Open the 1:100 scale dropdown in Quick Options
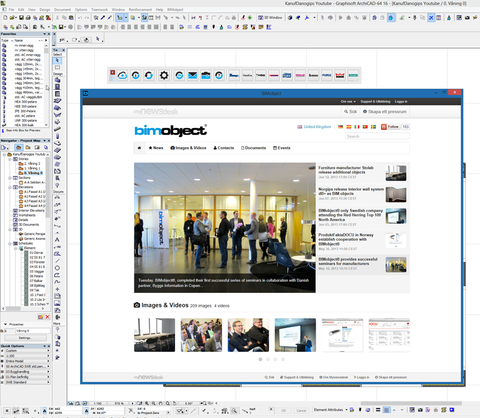Image resolution: width=480 pixels, height=418 pixels. tap(26, 356)
